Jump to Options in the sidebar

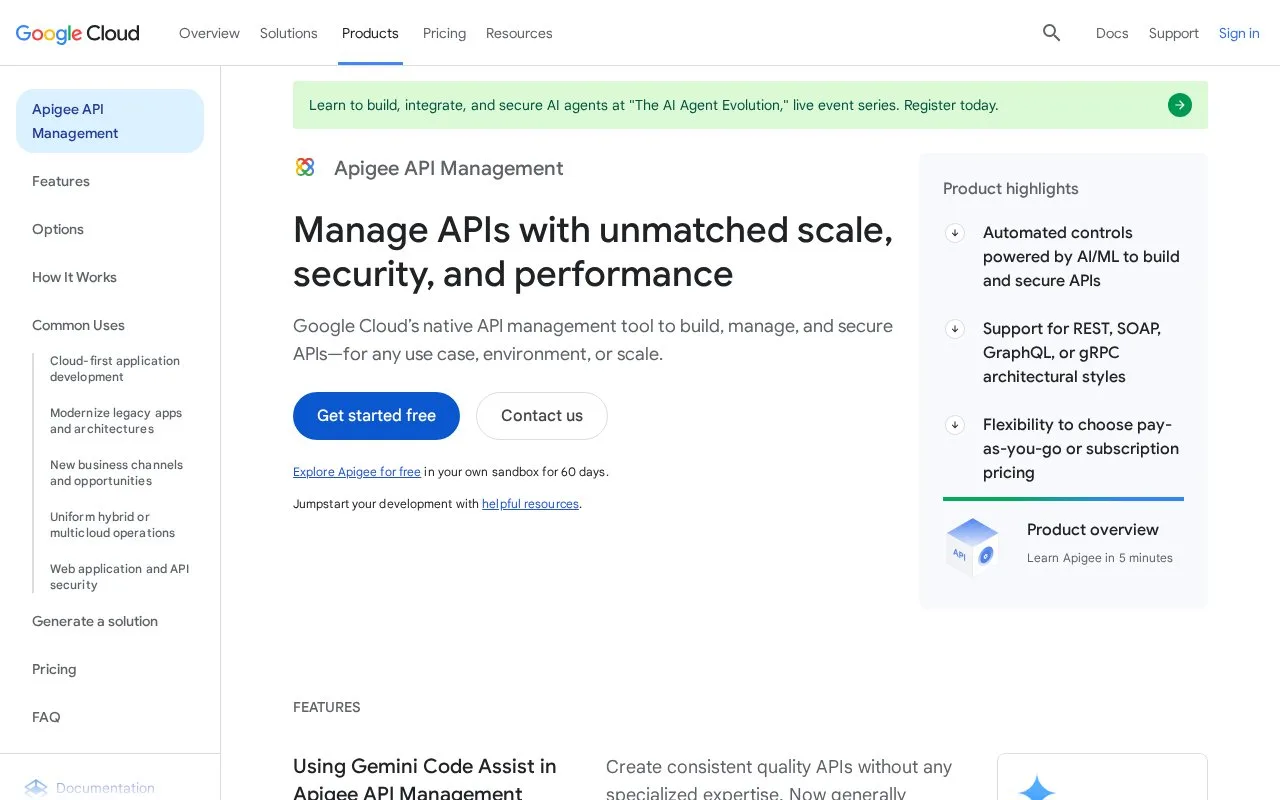[58, 229]
